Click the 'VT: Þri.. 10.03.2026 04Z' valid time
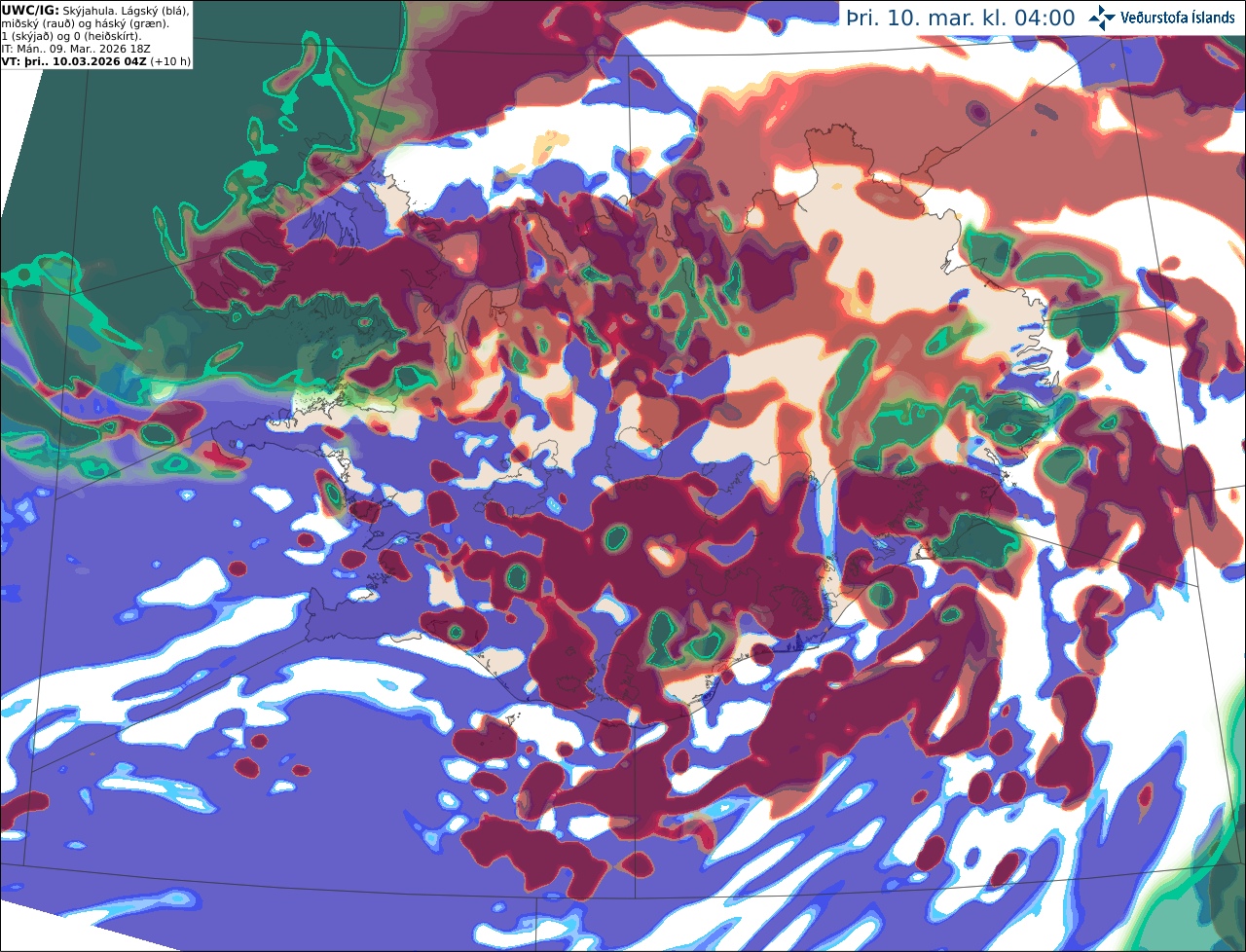 (74, 60)
